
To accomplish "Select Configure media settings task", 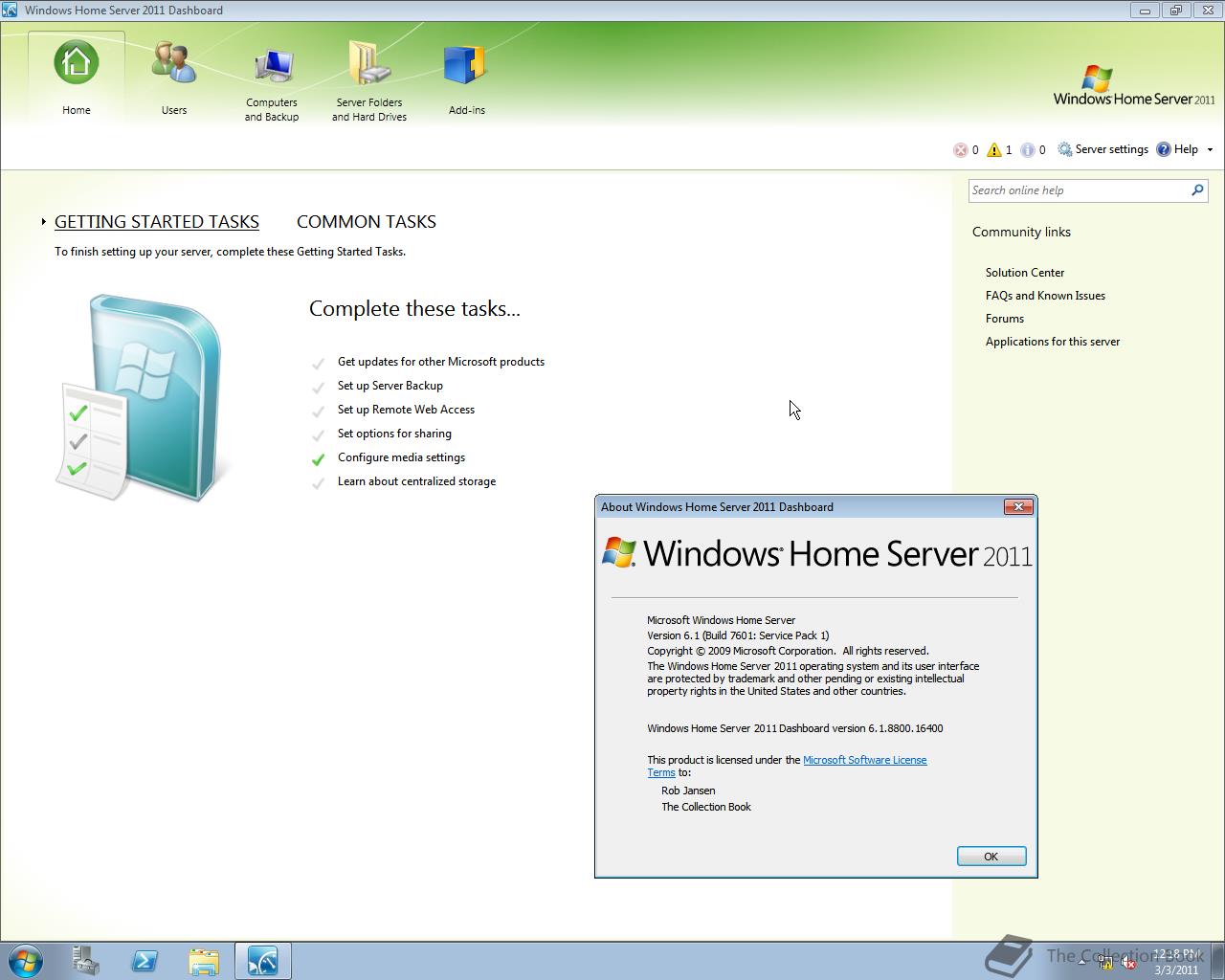I will point(401,457).
